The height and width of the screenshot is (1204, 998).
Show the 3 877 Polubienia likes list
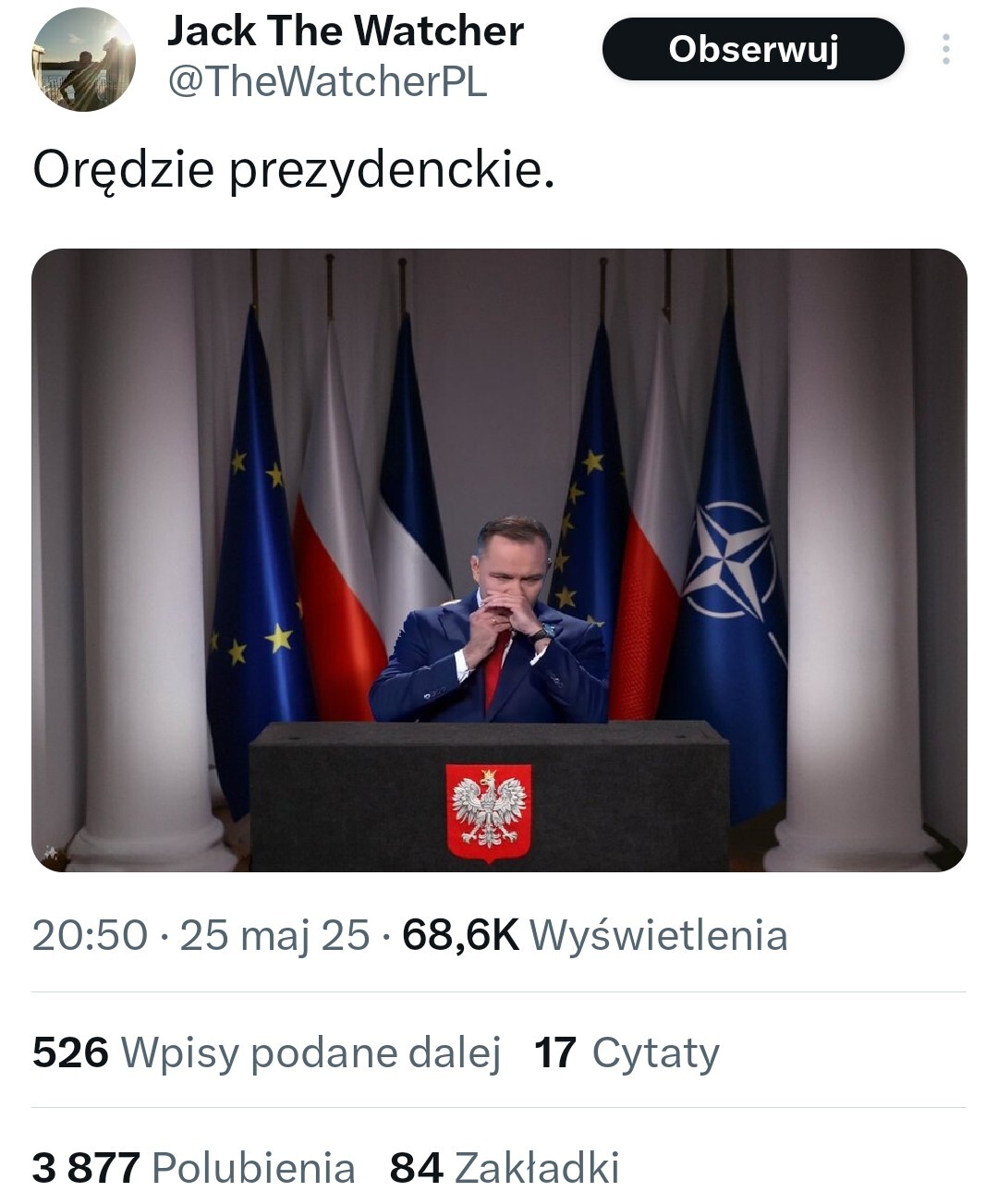tap(193, 1168)
